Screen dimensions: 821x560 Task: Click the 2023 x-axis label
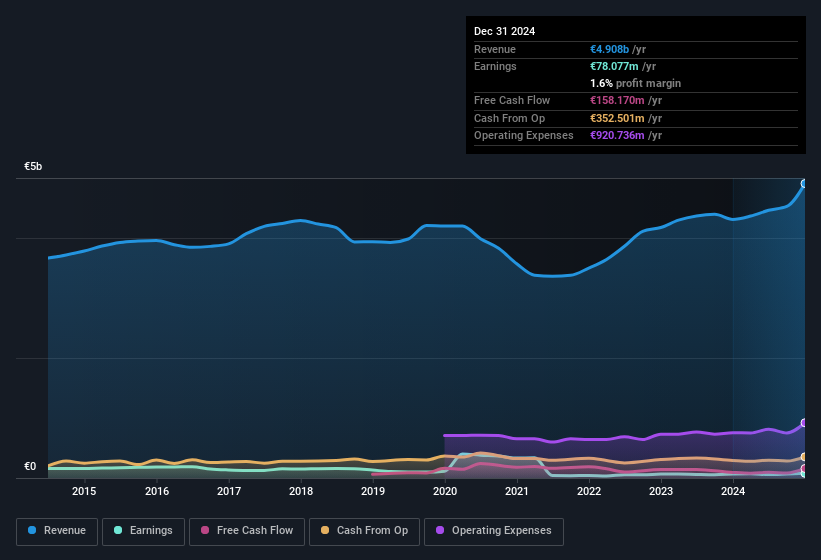(661, 491)
